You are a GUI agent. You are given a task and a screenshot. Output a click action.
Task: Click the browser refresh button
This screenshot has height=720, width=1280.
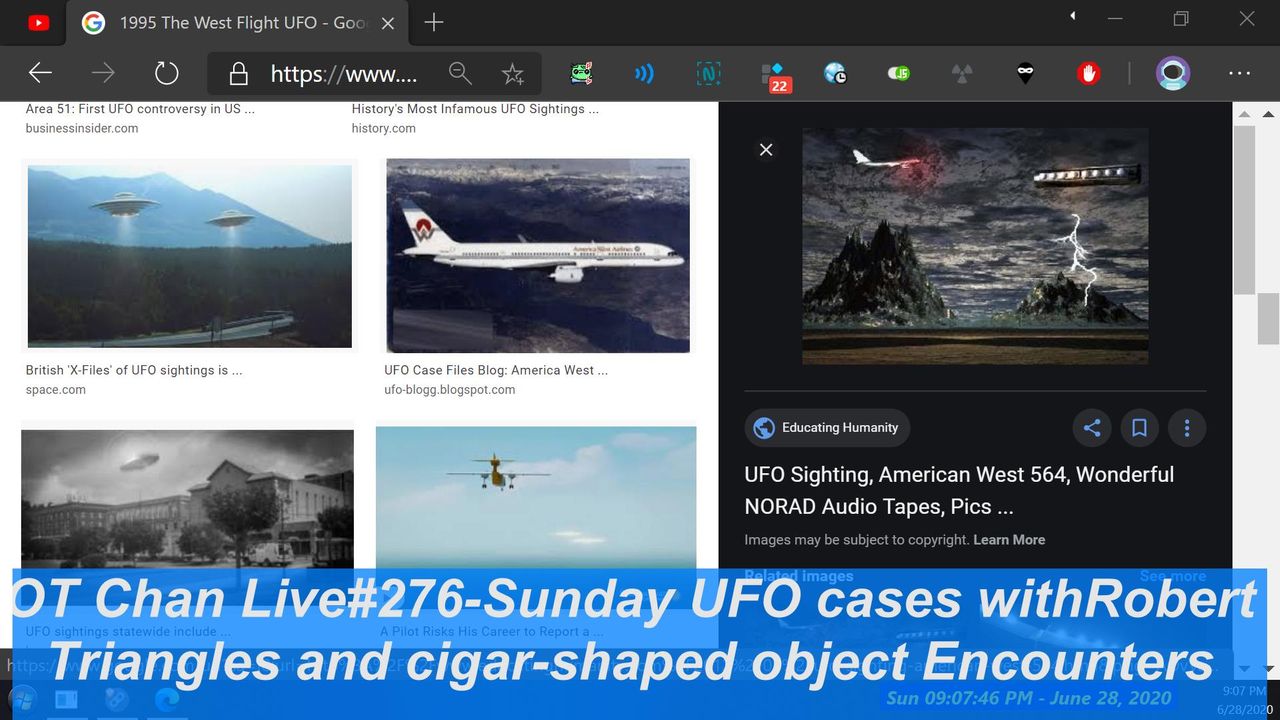pos(166,73)
